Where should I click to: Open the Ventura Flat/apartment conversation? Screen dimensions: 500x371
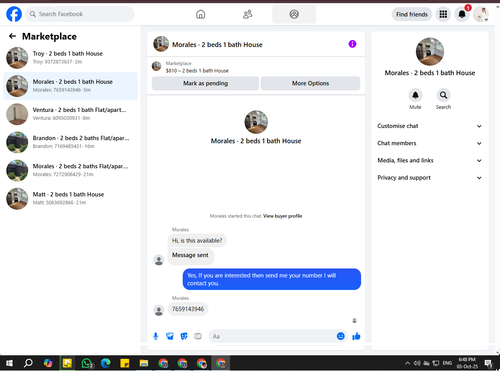(x=70, y=114)
